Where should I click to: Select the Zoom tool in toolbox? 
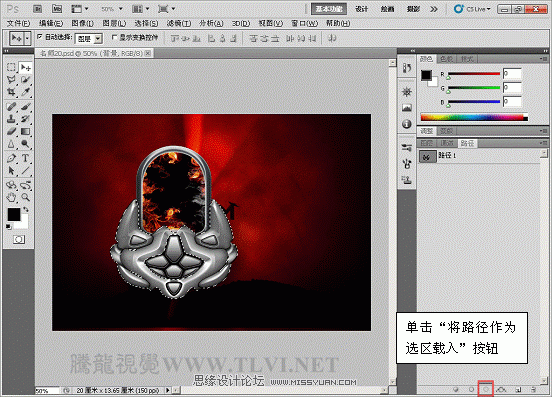25,197
